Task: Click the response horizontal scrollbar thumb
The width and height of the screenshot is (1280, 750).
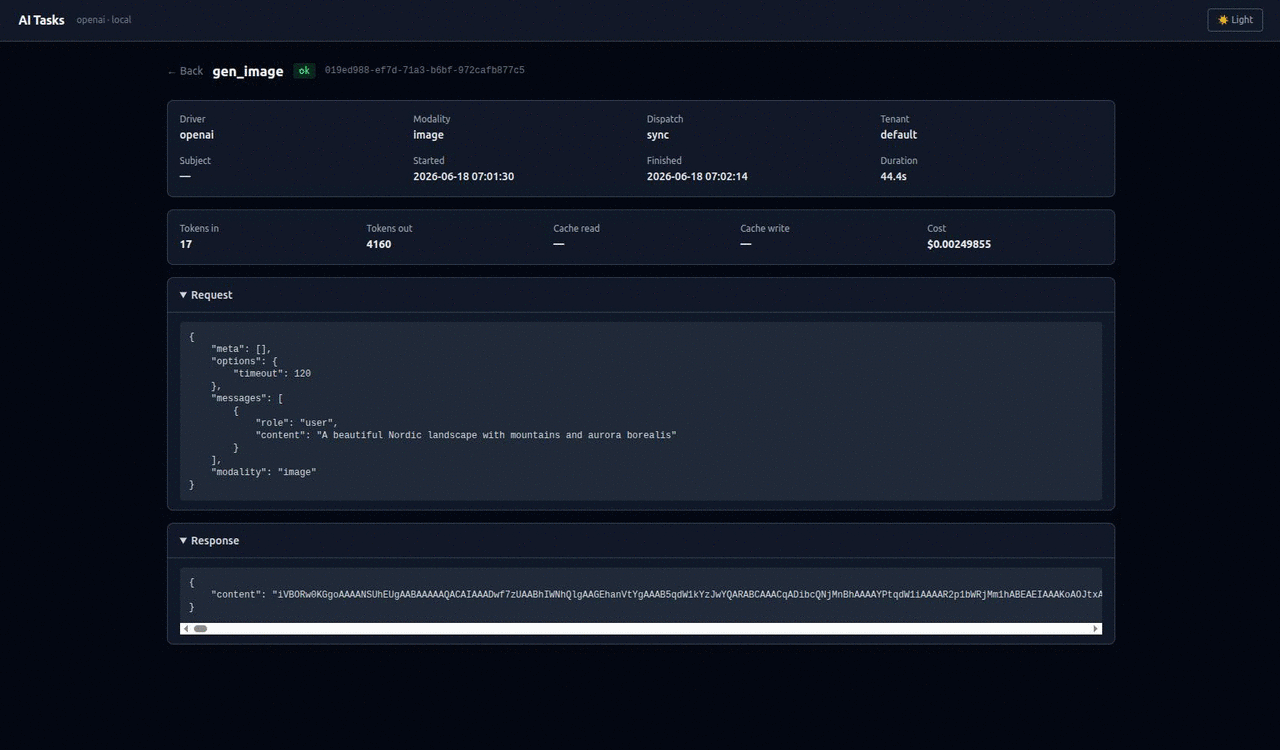Action: (200, 629)
